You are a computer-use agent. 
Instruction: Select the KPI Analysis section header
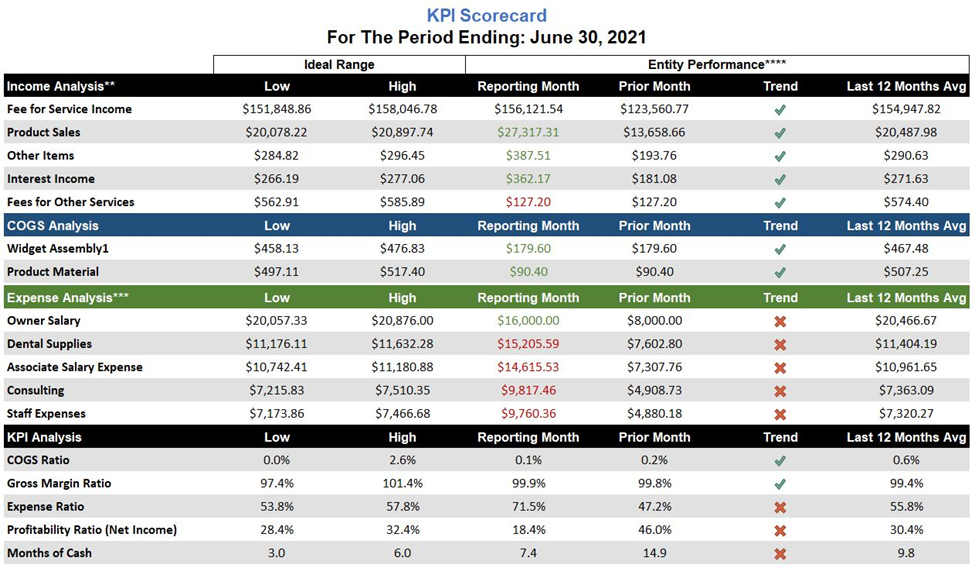pos(44,437)
